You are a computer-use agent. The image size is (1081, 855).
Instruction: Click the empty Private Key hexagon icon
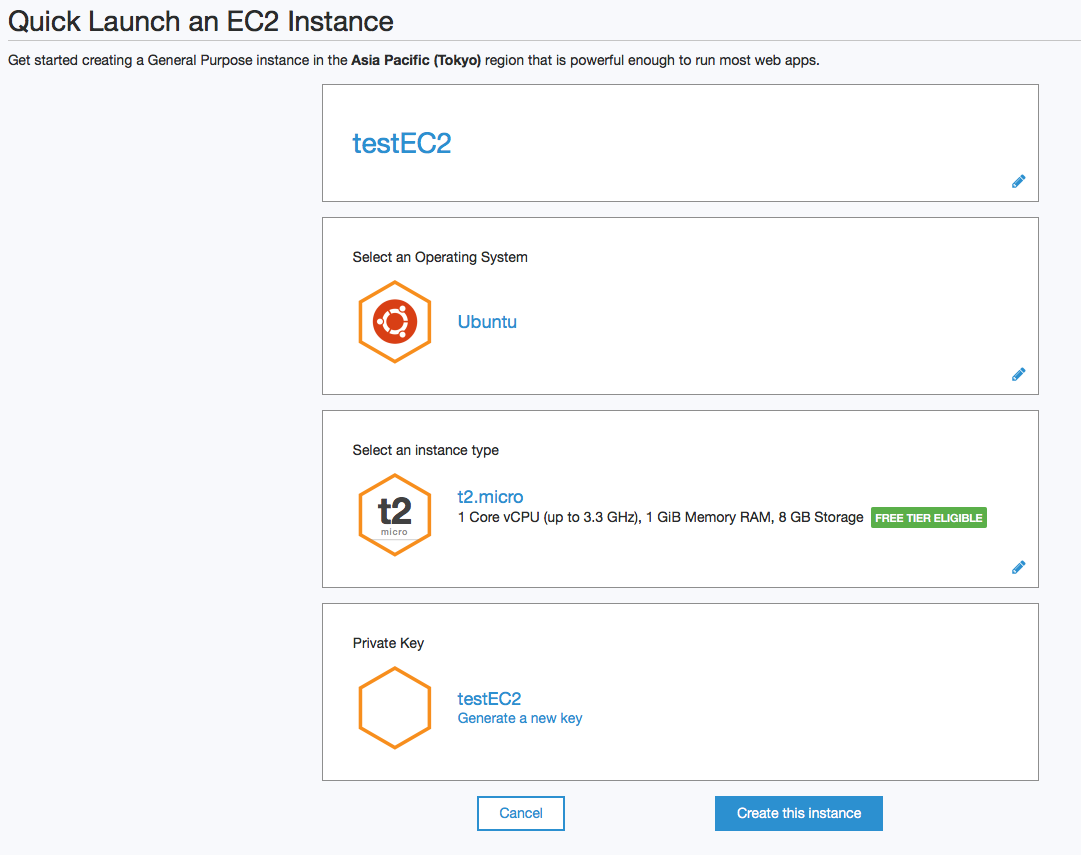pos(395,707)
